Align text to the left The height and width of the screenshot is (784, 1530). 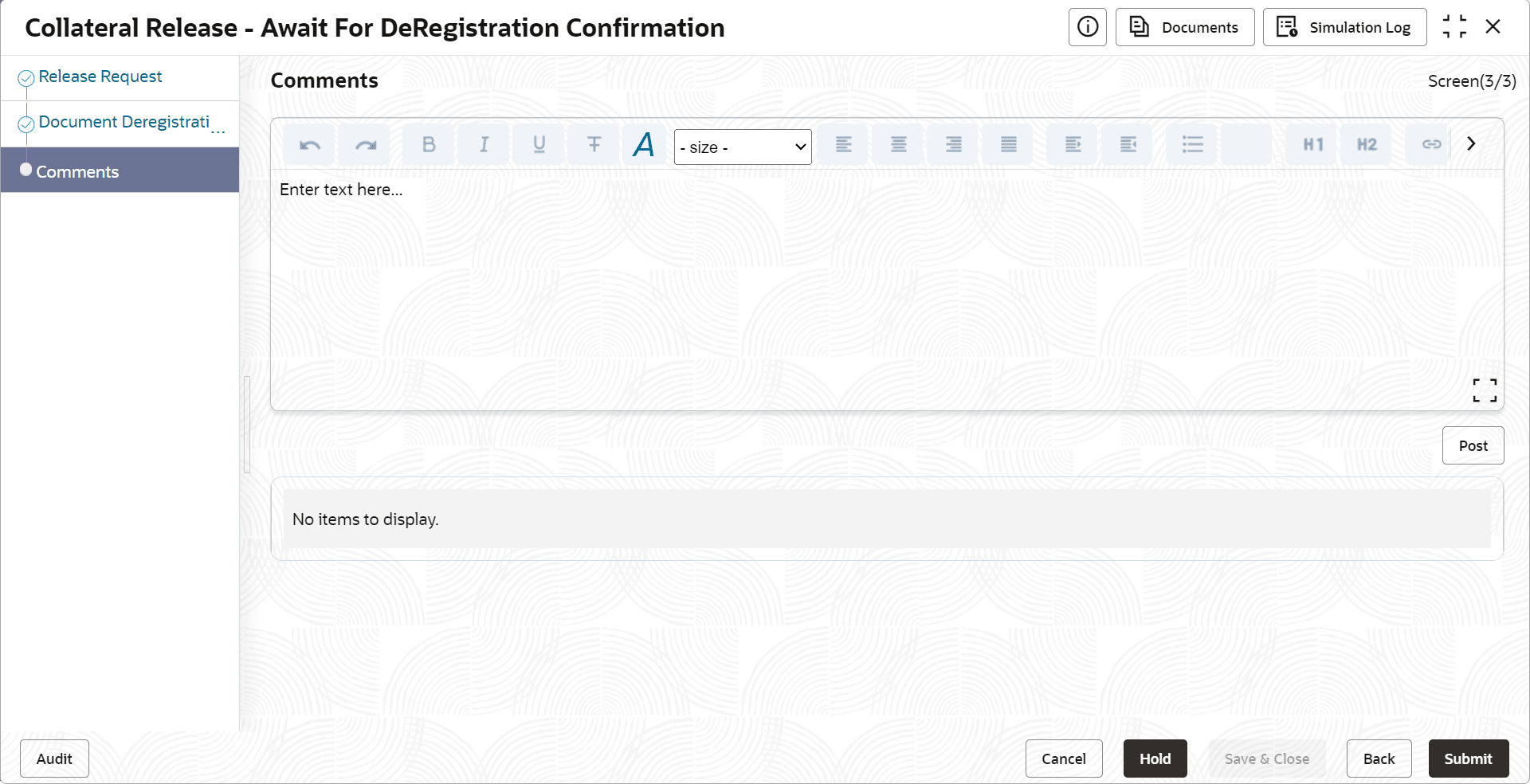(843, 144)
